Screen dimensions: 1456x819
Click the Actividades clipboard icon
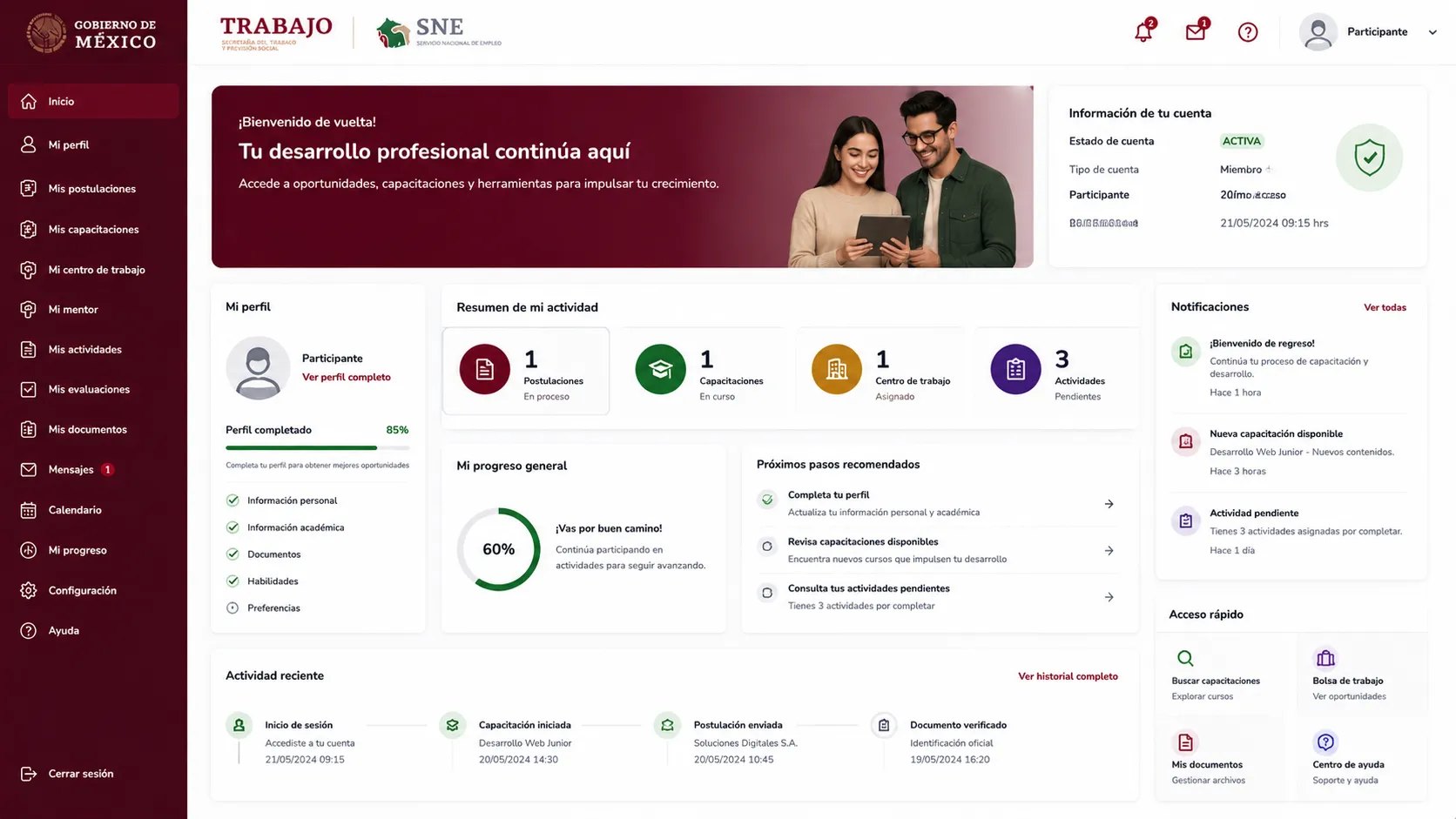coord(1015,369)
